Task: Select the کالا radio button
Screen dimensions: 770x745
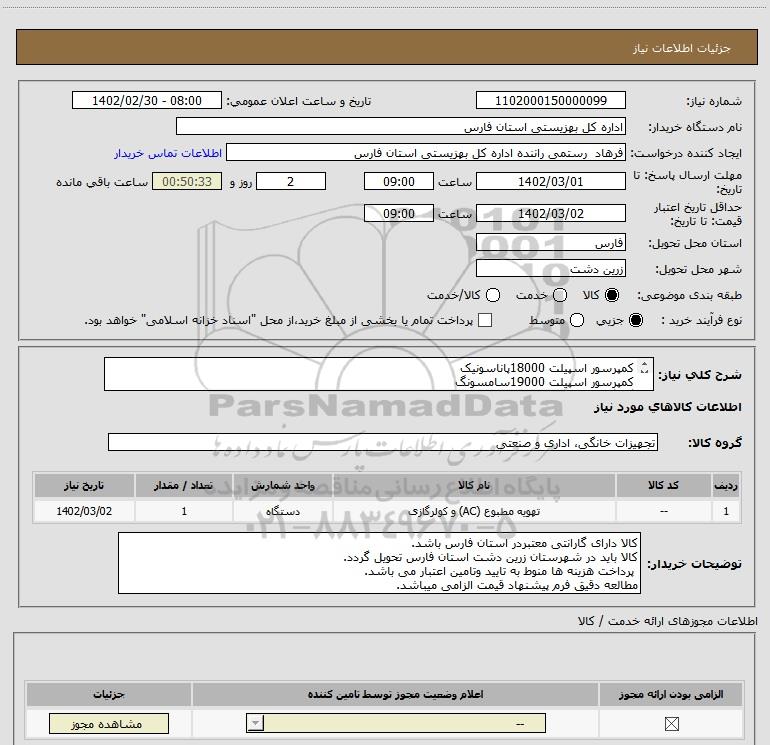Action: (611, 295)
